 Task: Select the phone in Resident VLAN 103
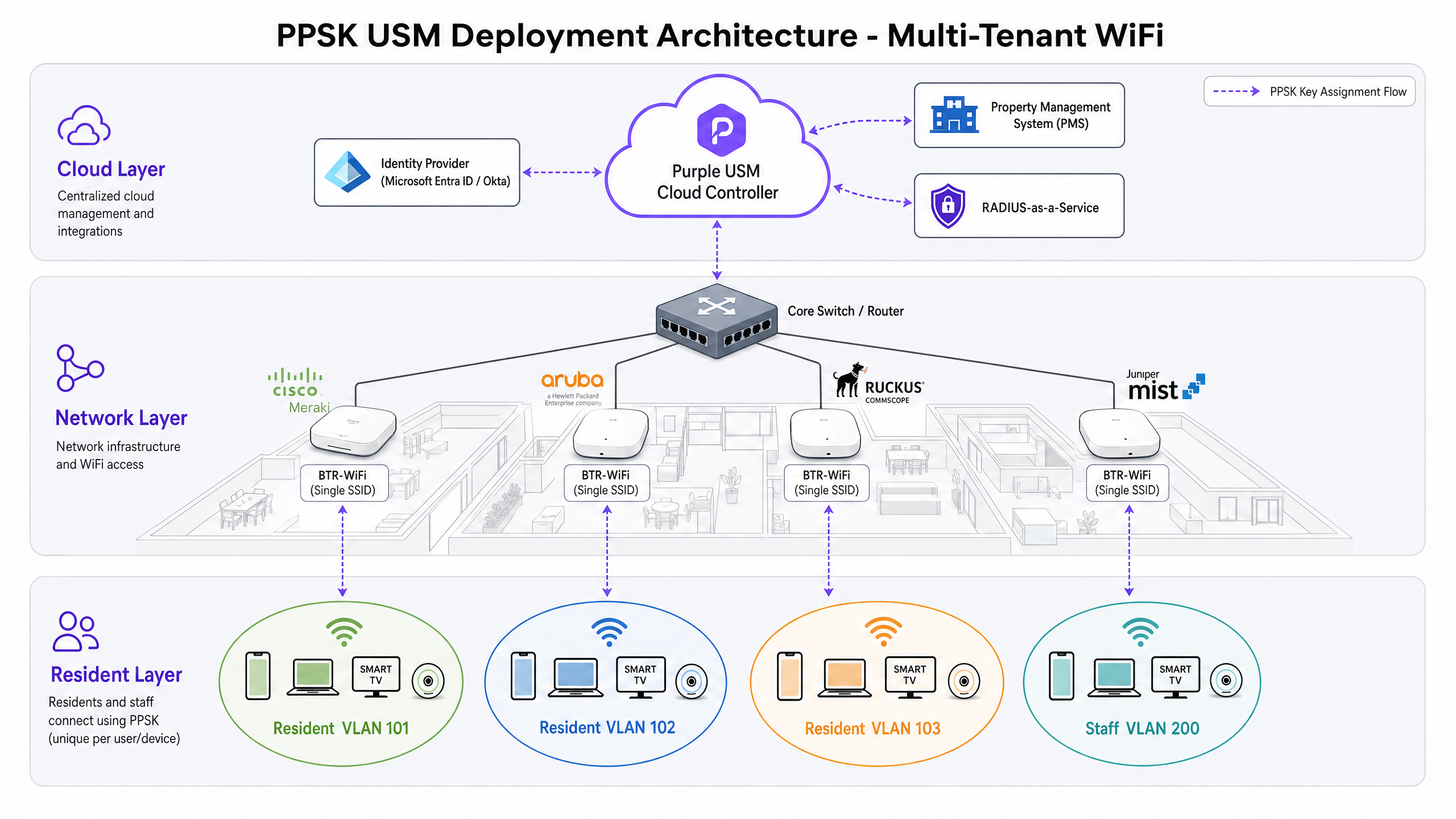point(789,676)
